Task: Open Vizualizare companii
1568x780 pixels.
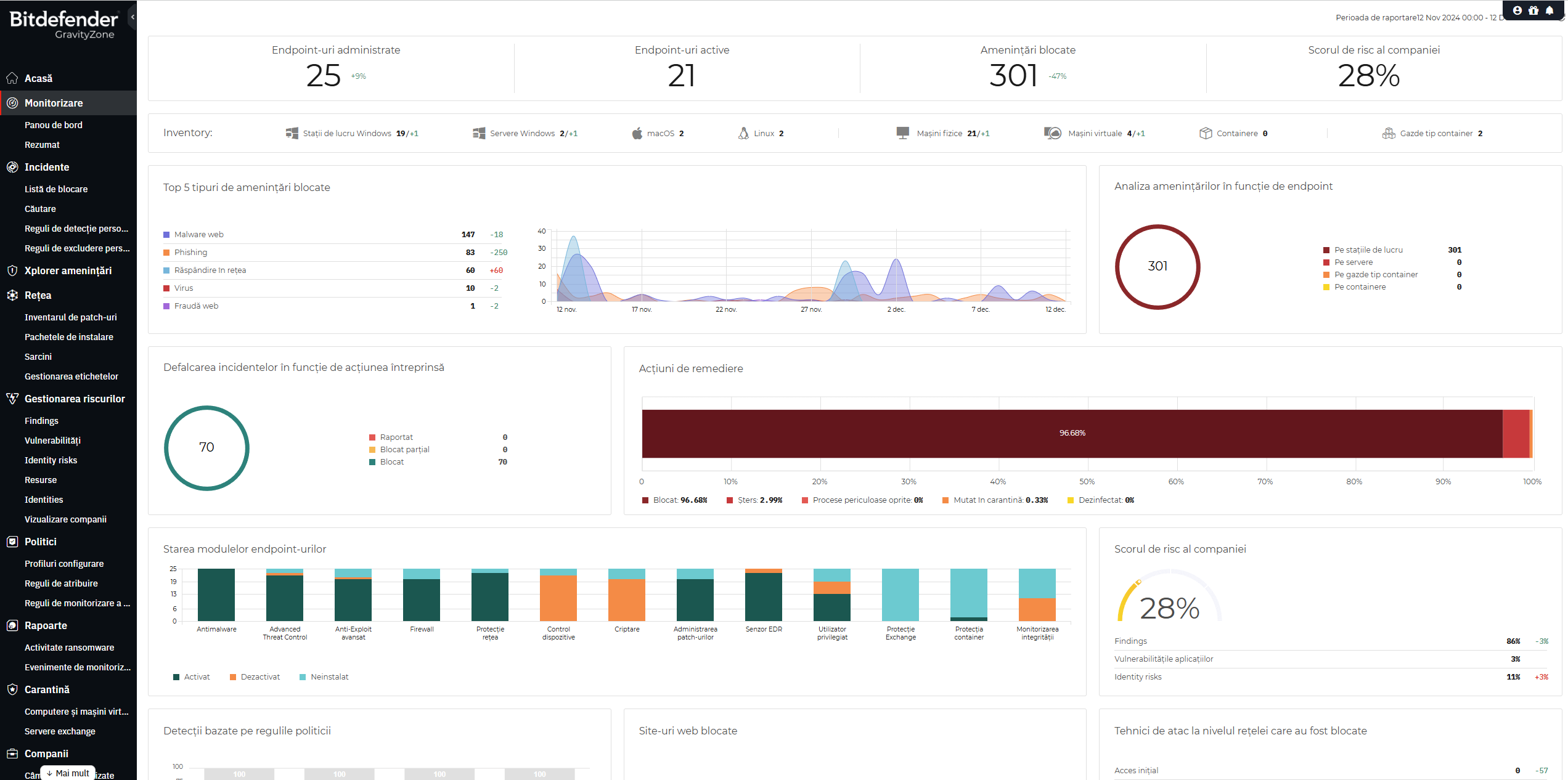Action: coord(65,519)
